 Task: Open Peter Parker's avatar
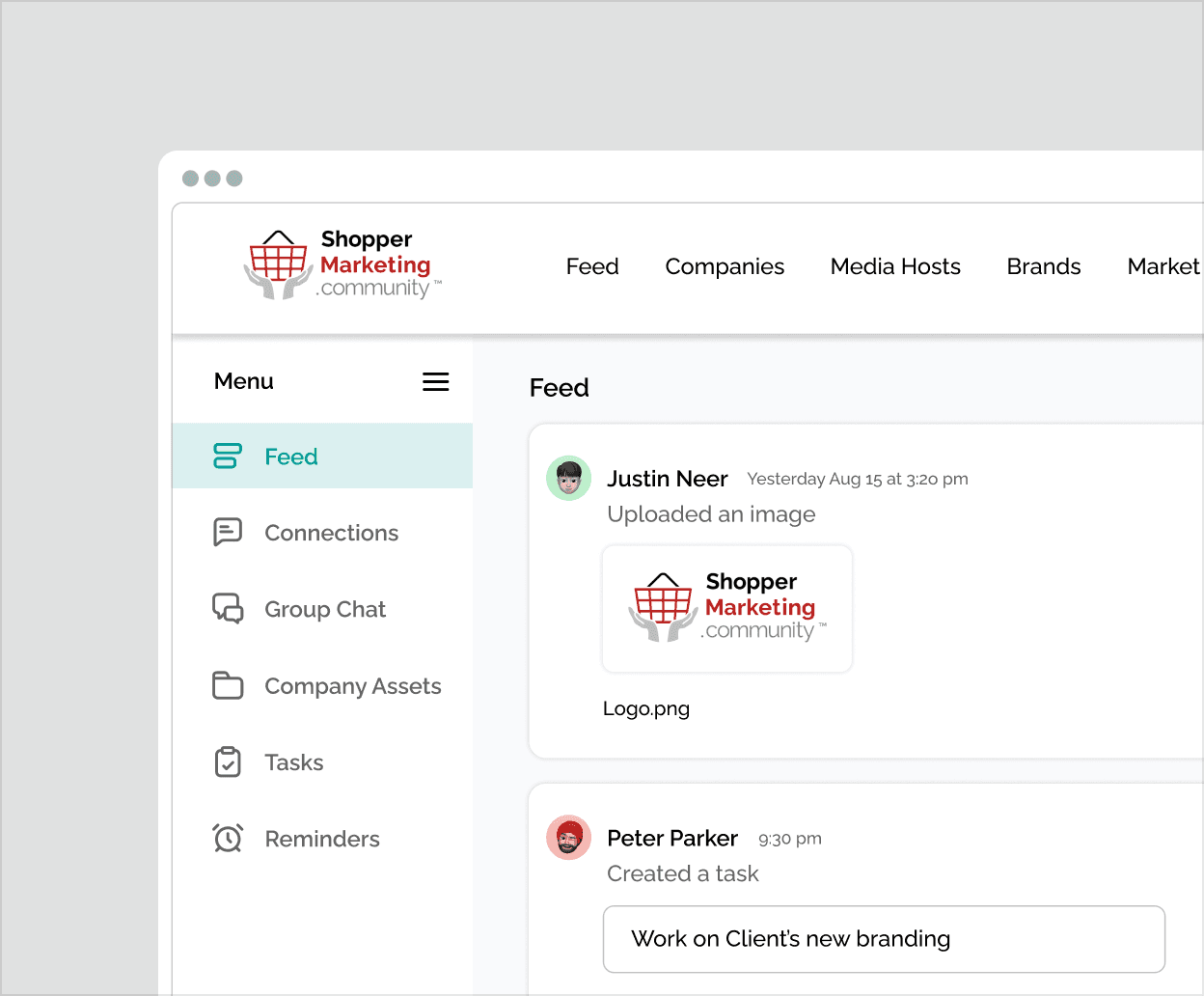[x=569, y=838]
